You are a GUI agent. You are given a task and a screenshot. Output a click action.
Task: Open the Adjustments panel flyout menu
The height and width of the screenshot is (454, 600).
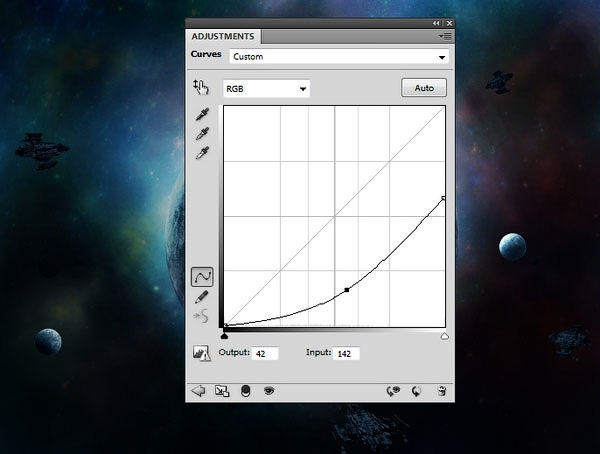(x=445, y=36)
